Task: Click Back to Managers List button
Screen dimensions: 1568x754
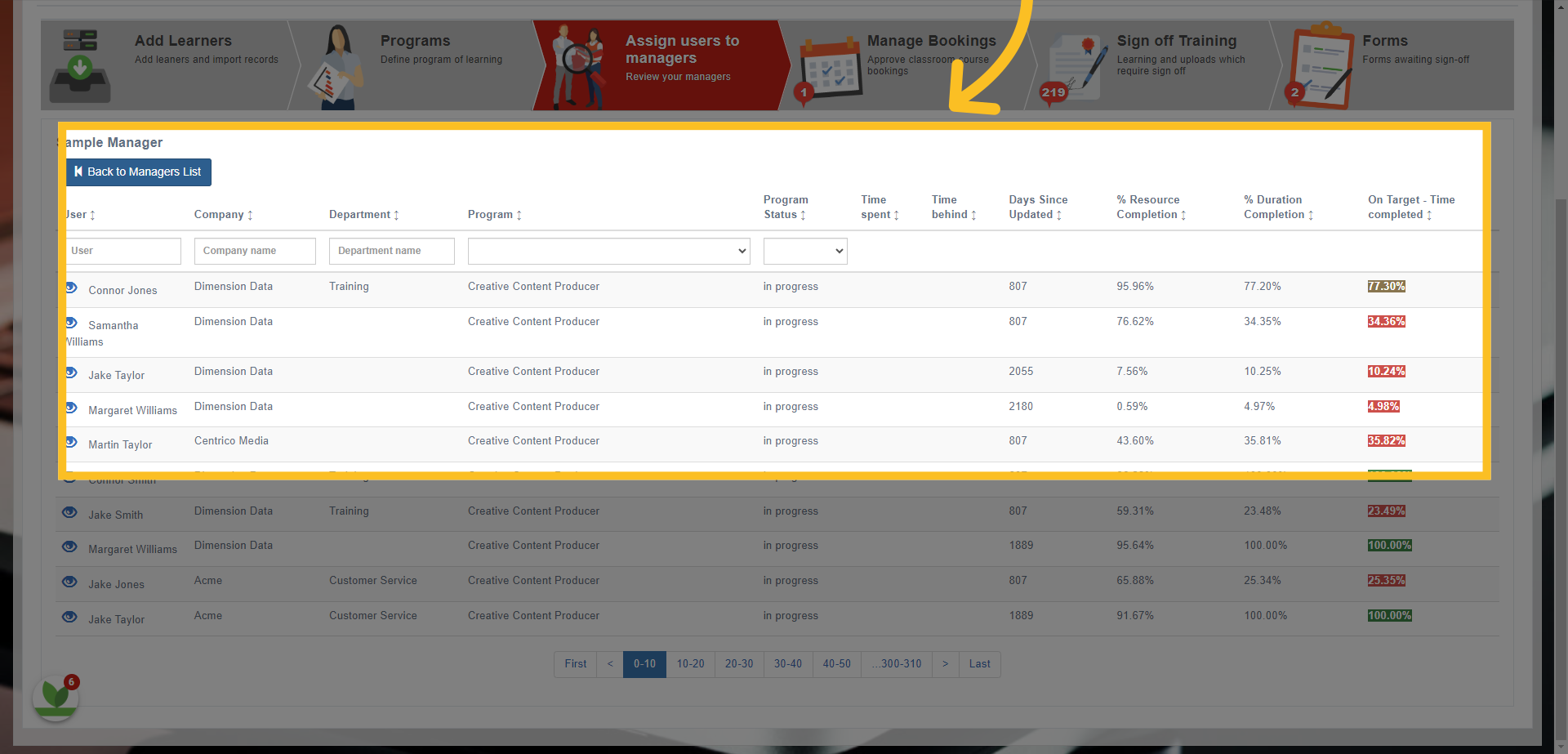Action: (x=139, y=172)
